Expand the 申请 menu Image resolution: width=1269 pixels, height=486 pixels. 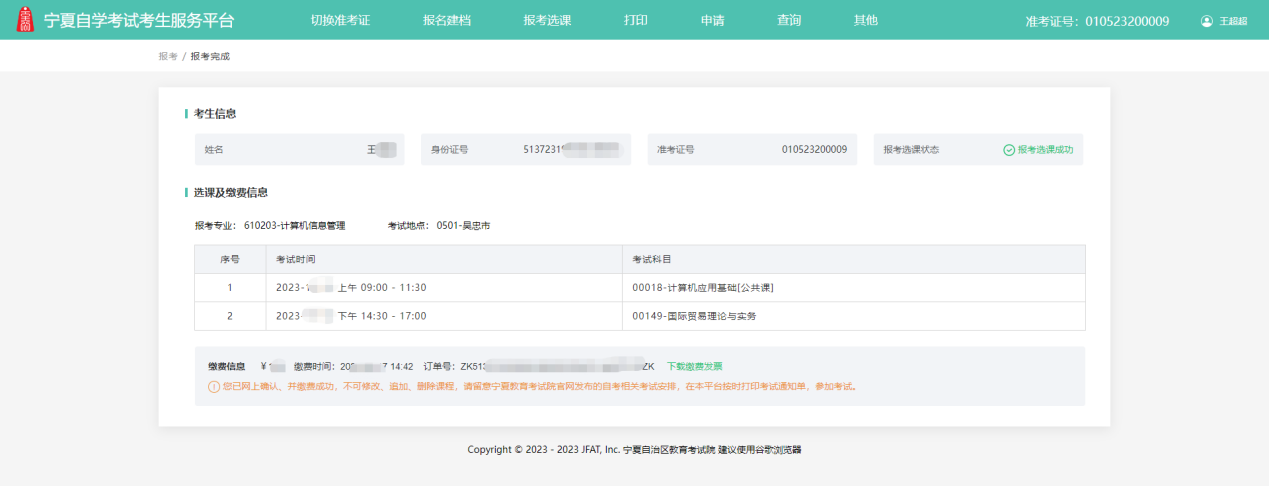[712, 20]
